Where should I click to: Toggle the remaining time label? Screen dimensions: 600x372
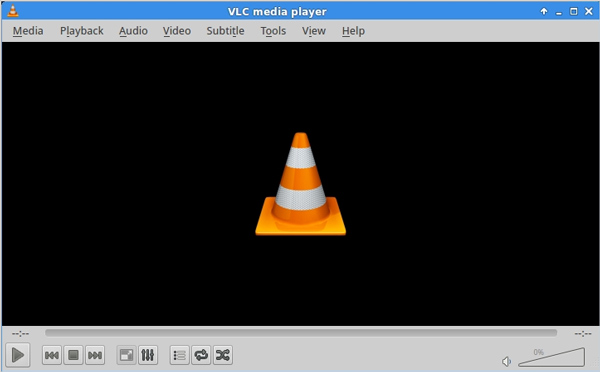(x=583, y=334)
